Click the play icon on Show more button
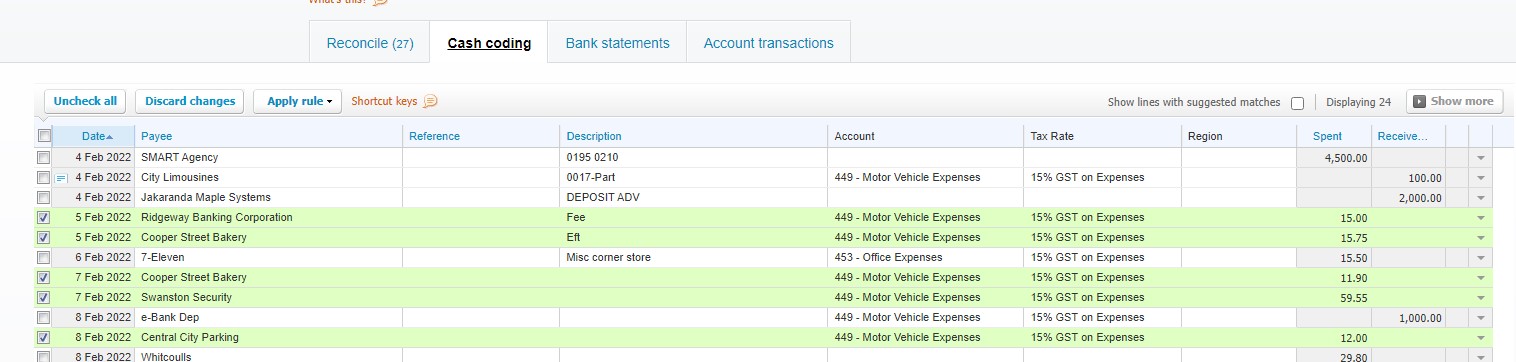This screenshot has height=362, width=1516. 1419,101
